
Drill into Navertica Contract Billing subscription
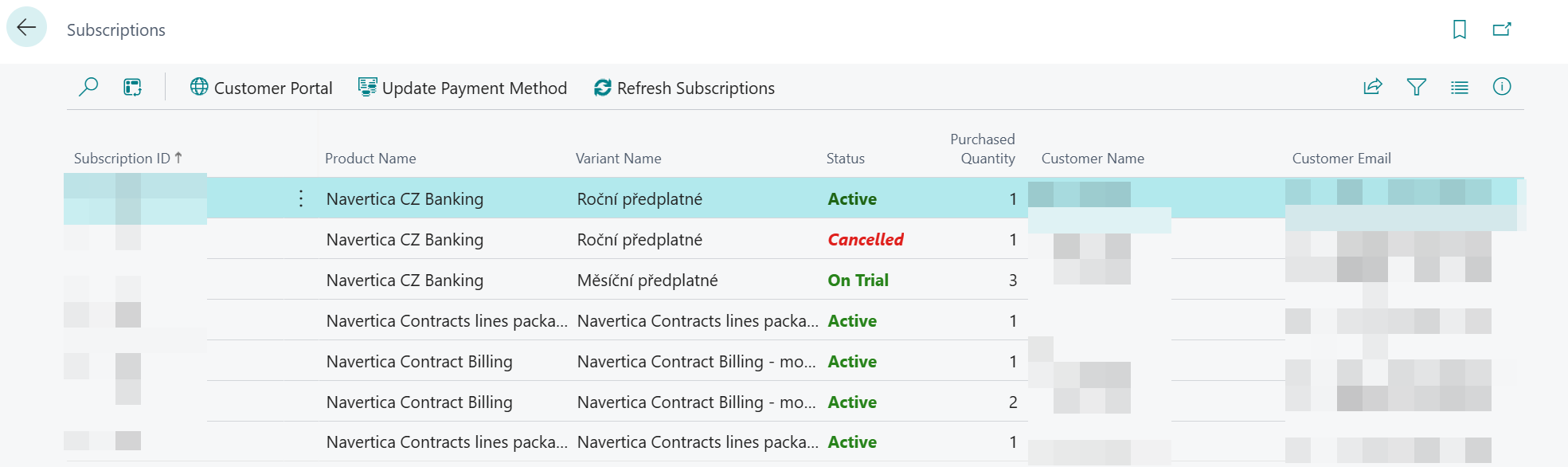(x=420, y=361)
